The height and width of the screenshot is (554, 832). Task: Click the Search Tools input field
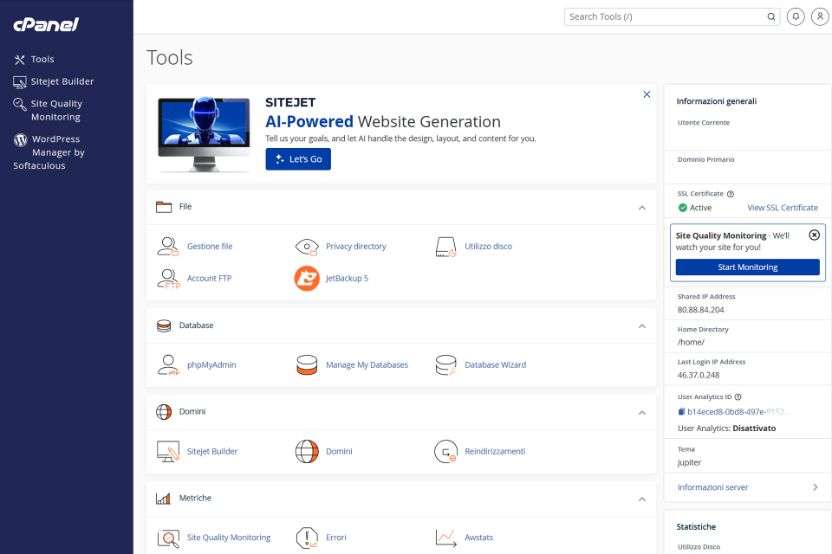click(672, 17)
